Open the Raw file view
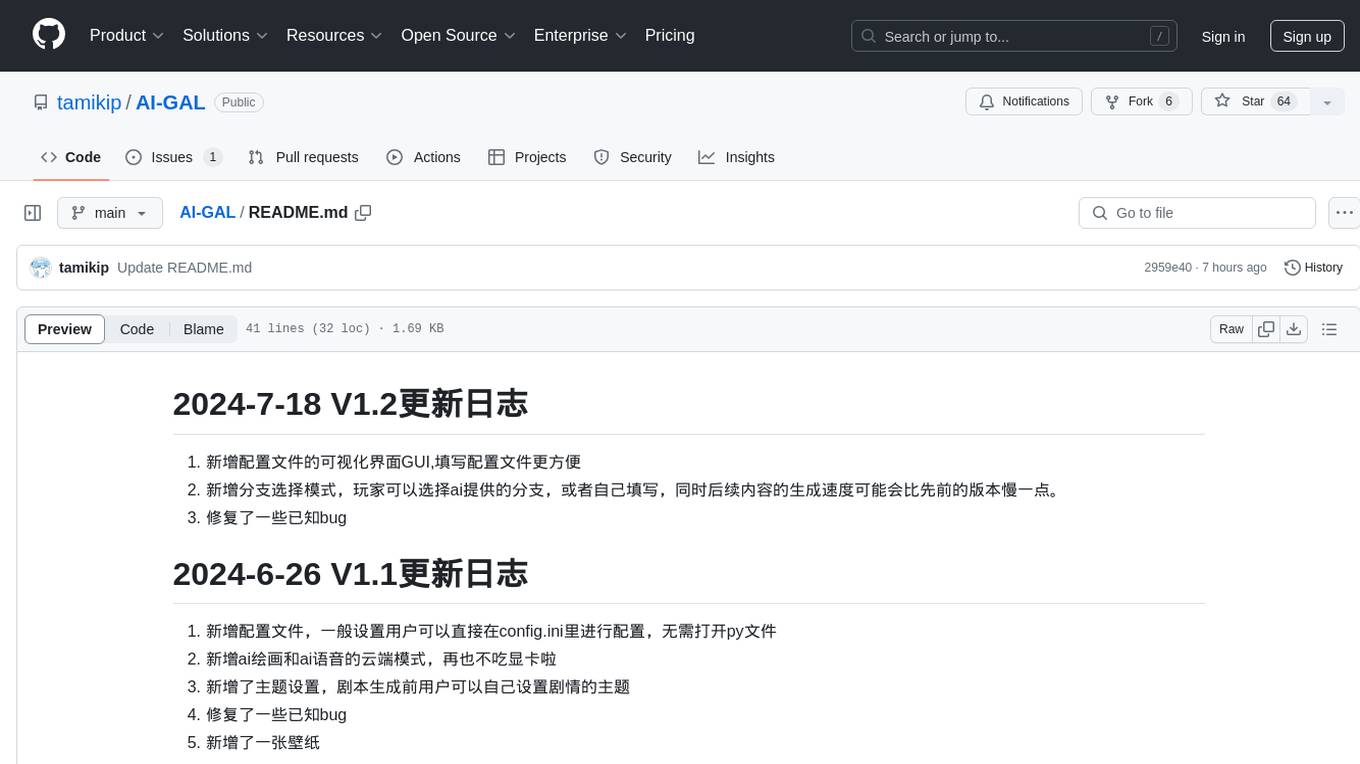The width and height of the screenshot is (1360, 764). coord(1231,329)
